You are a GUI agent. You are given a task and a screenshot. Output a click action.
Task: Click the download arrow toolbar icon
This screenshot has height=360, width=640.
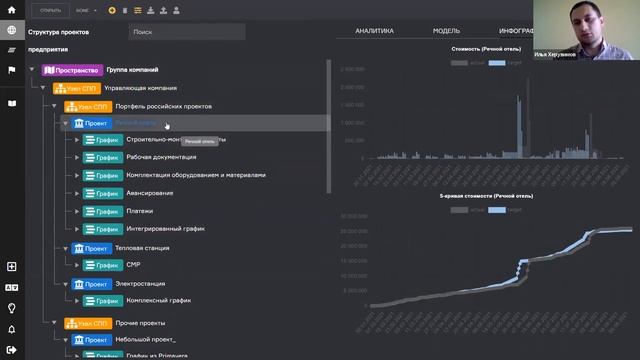[x=151, y=10]
